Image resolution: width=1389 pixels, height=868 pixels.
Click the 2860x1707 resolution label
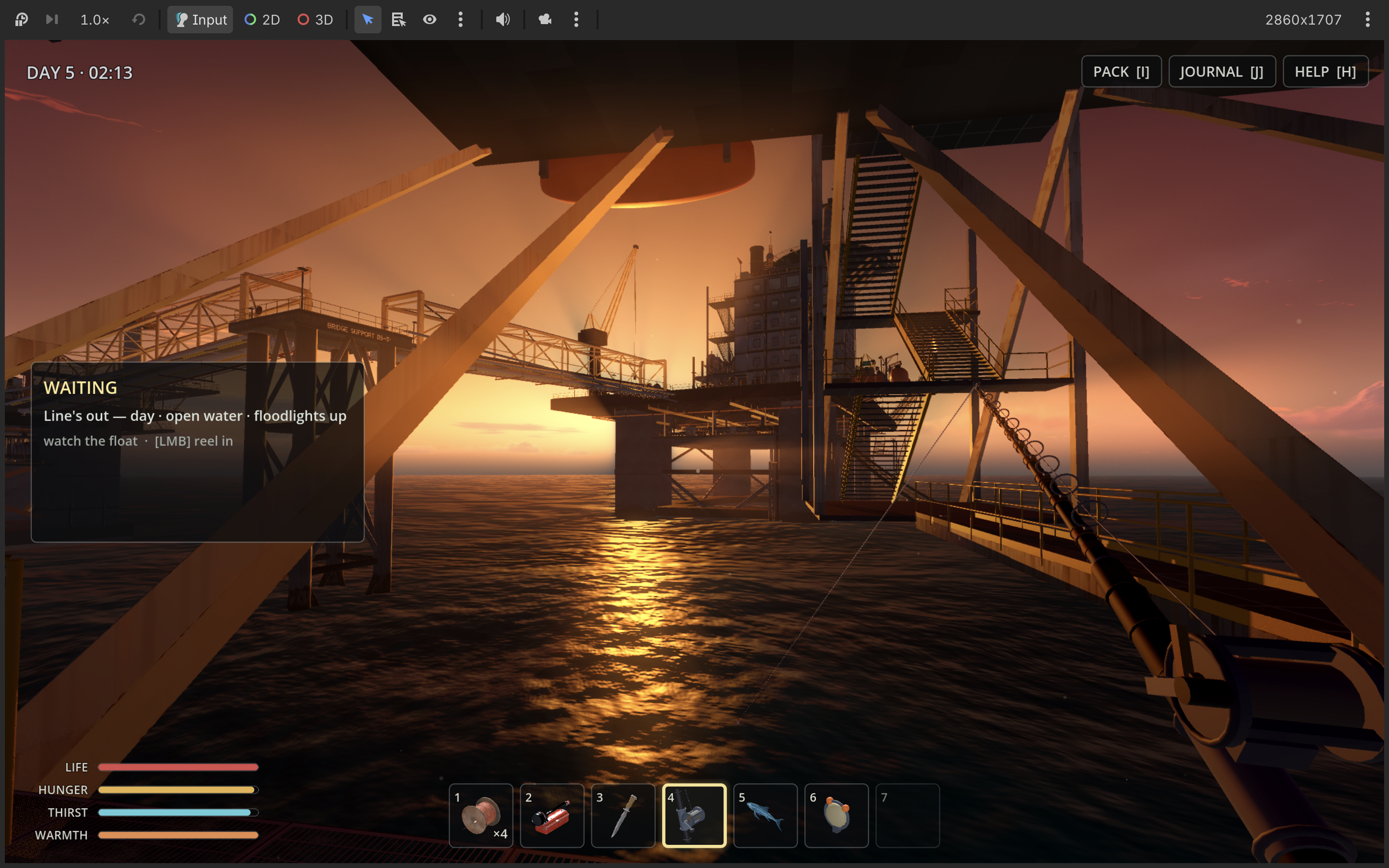[x=1303, y=19]
